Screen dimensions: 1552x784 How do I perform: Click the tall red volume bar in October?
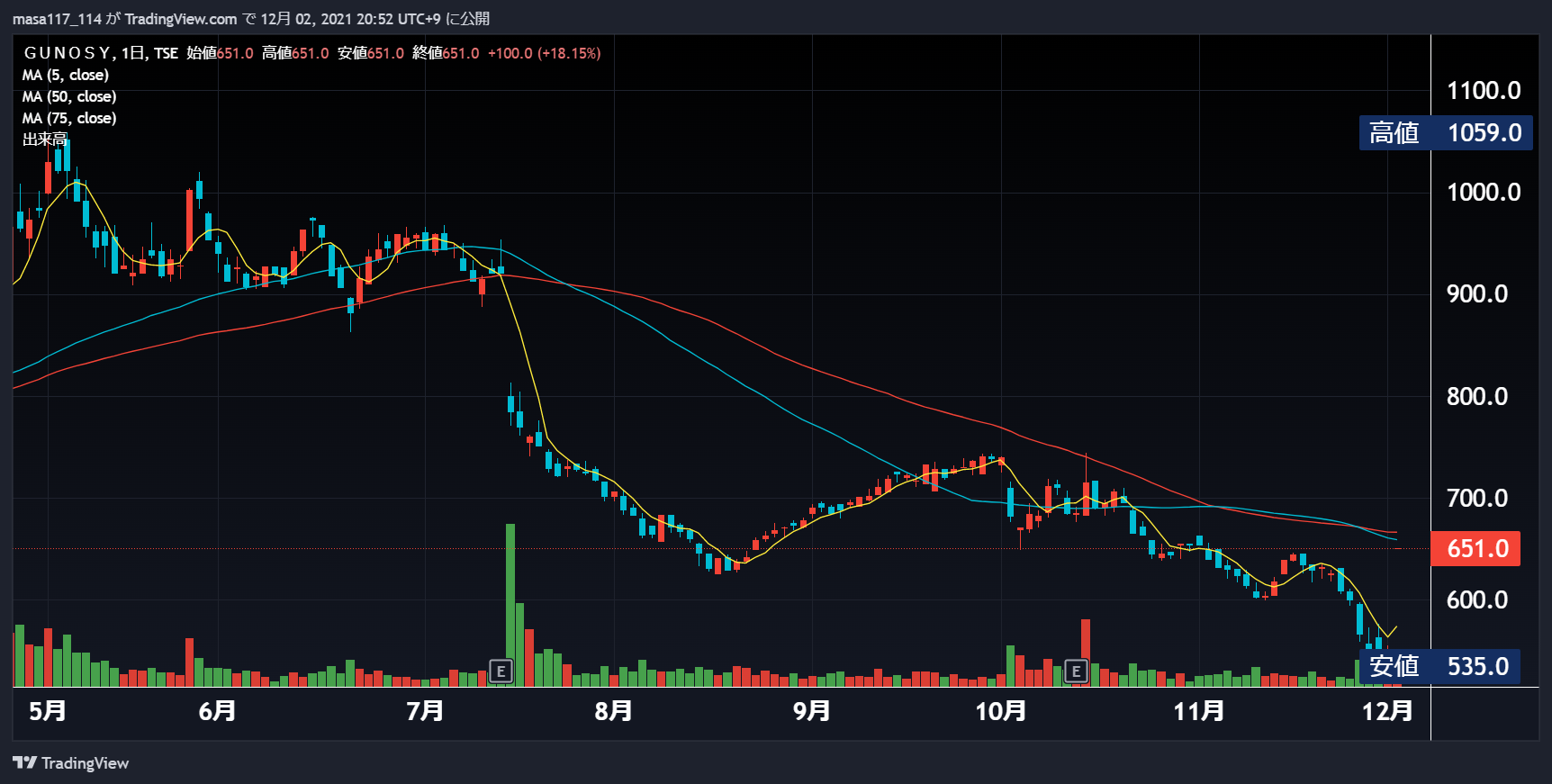pos(1086,653)
